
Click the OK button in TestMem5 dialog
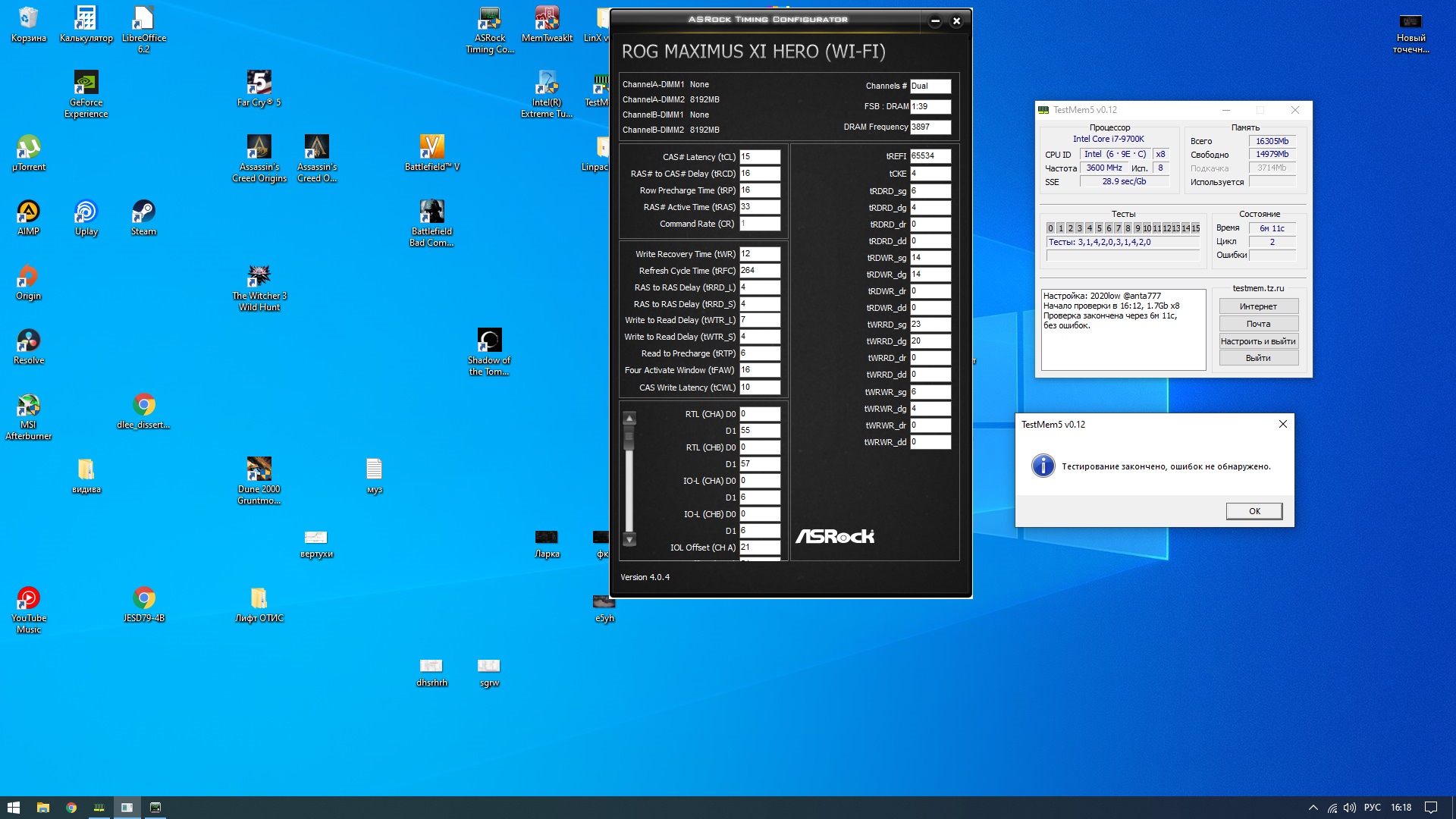pos(1254,511)
